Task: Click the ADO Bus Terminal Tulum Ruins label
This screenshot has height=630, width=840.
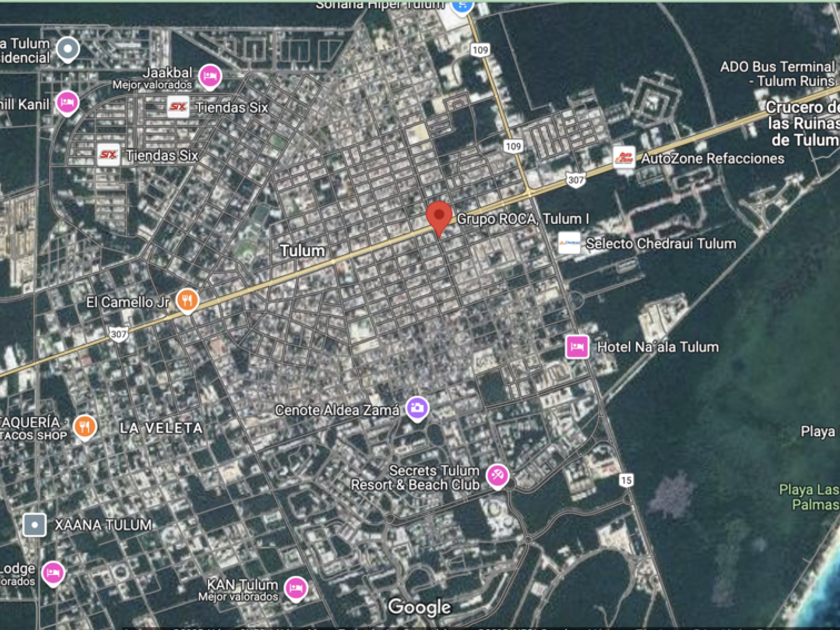Action: point(777,74)
